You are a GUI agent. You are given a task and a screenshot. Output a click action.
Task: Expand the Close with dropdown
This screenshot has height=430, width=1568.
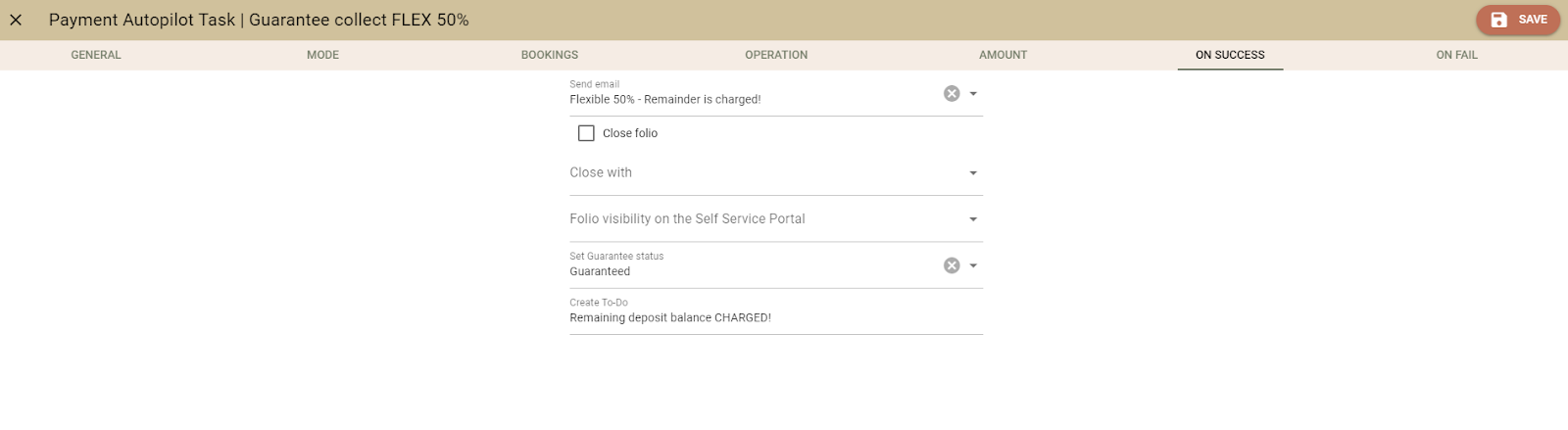(x=973, y=173)
